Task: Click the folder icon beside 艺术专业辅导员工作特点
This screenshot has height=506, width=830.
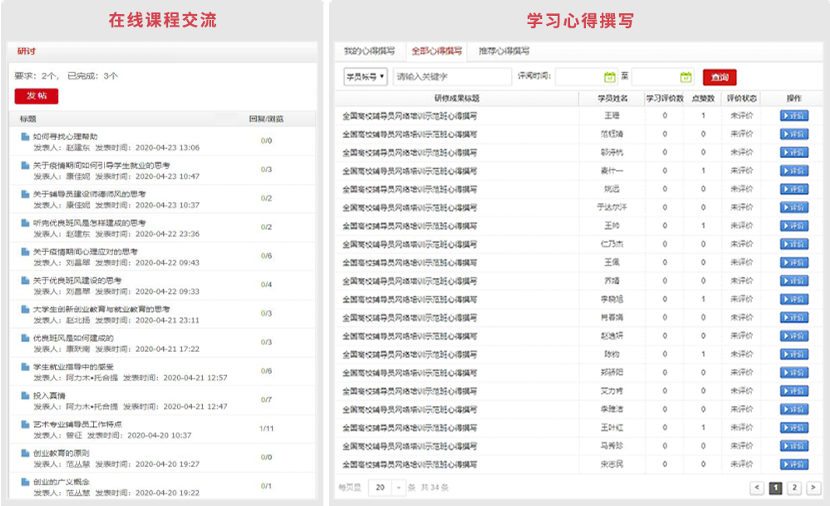Action: [24, 425]
